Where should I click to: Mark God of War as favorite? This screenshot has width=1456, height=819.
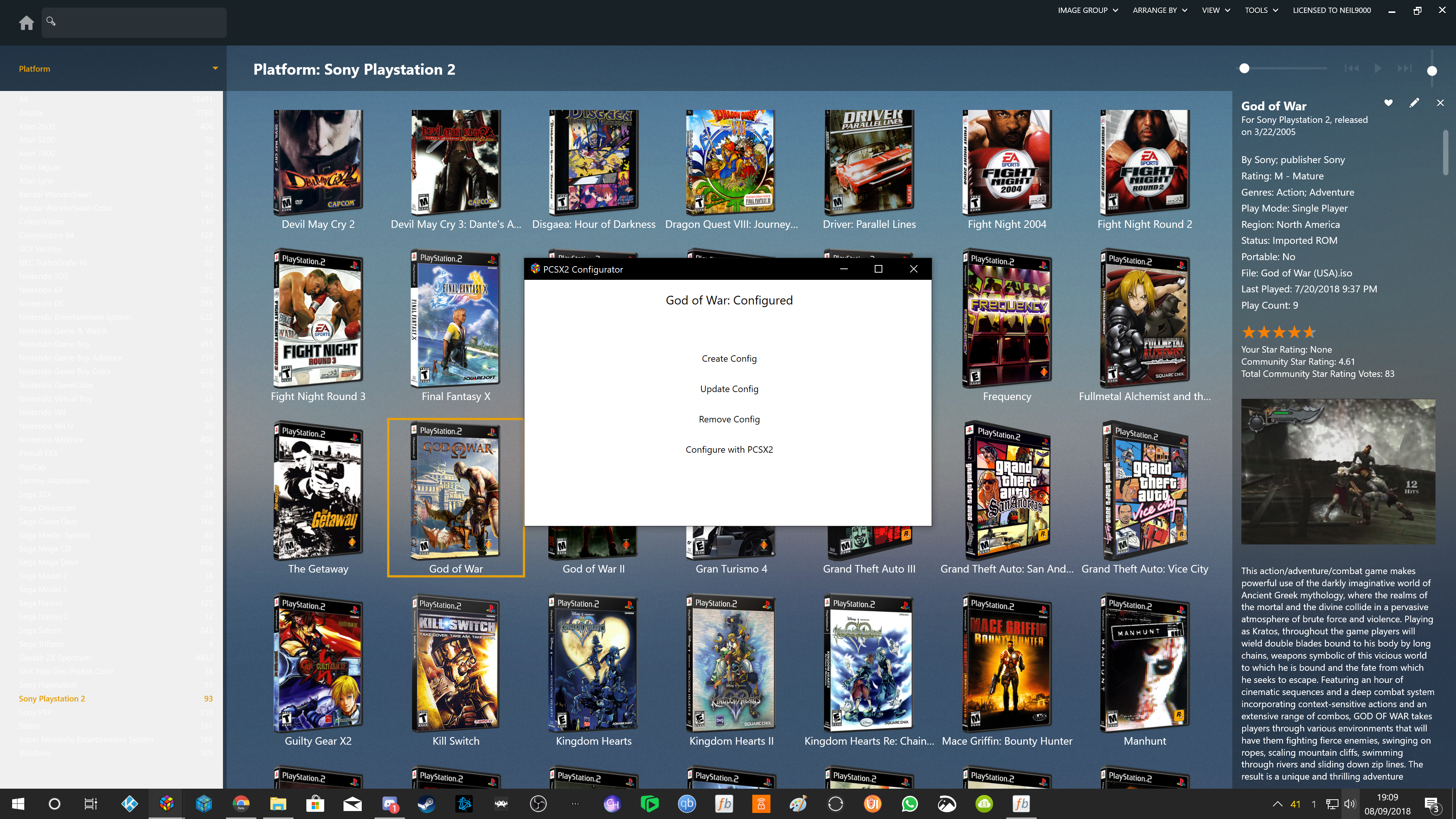[1388, 103]
